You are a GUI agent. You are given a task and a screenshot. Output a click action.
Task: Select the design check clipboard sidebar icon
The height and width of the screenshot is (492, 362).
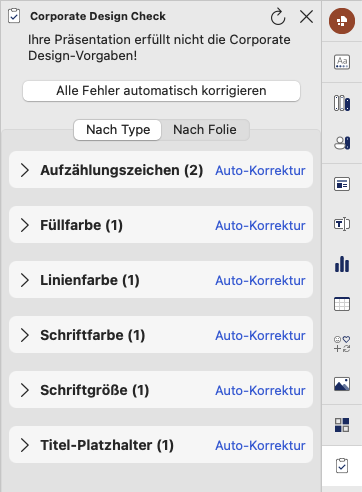(x=342, y=466)
